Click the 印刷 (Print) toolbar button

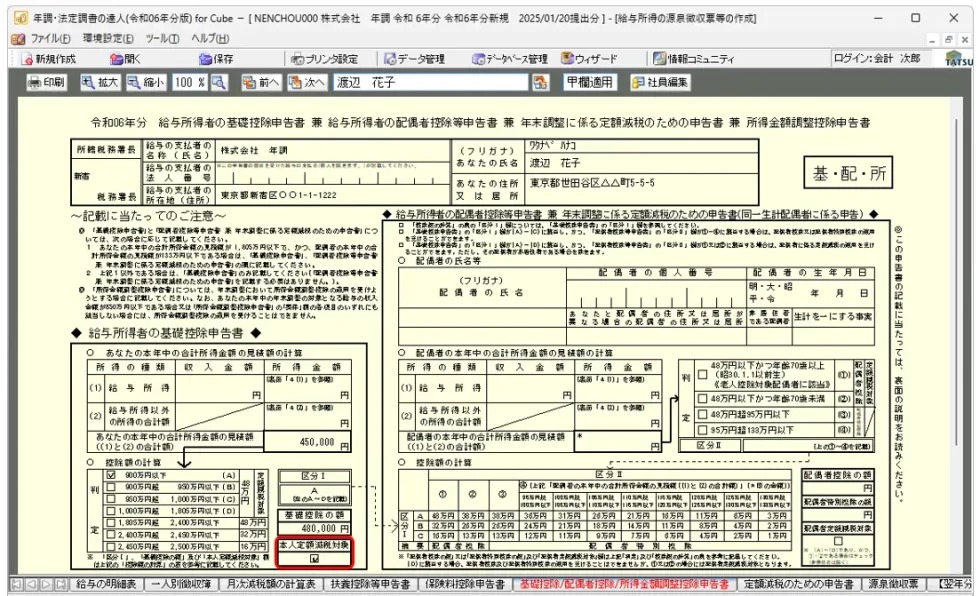coord(46,82)
